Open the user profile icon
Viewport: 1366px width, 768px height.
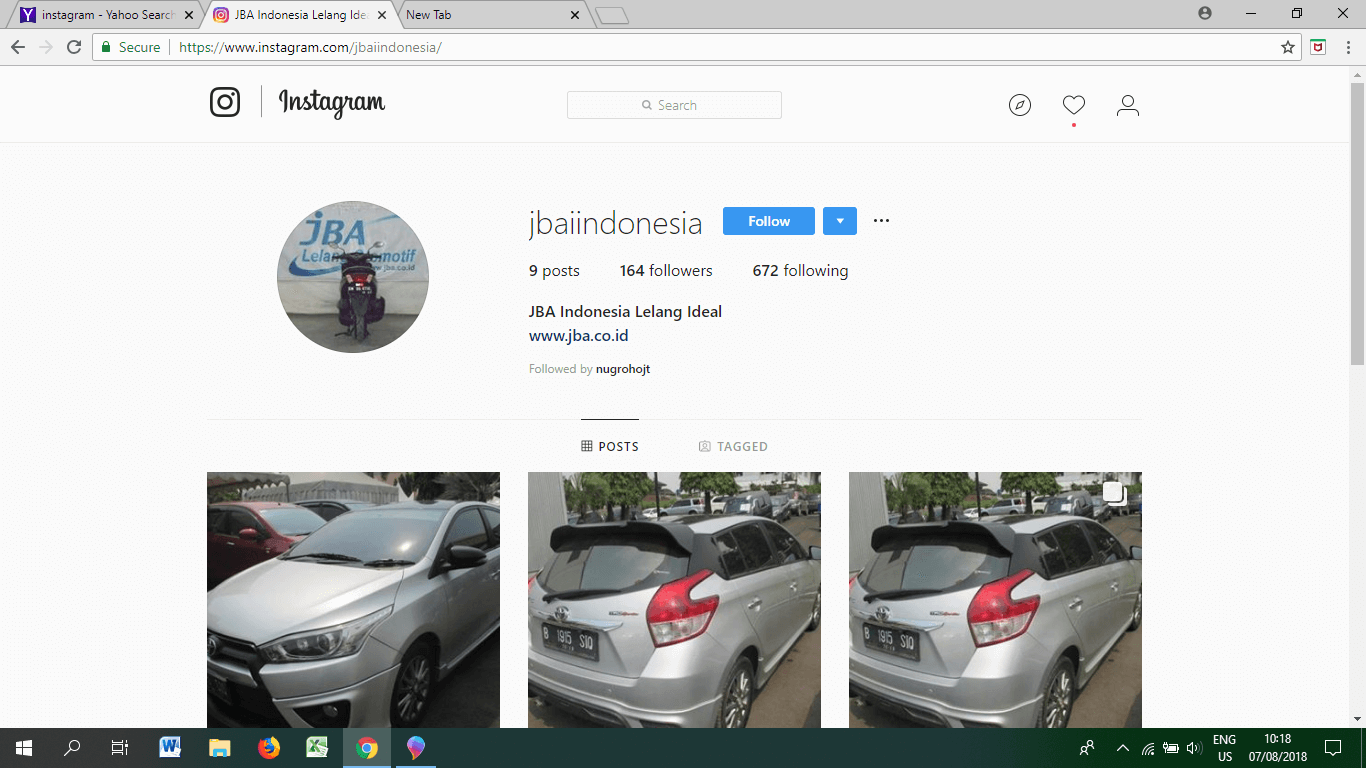[x=1127, y=105]
